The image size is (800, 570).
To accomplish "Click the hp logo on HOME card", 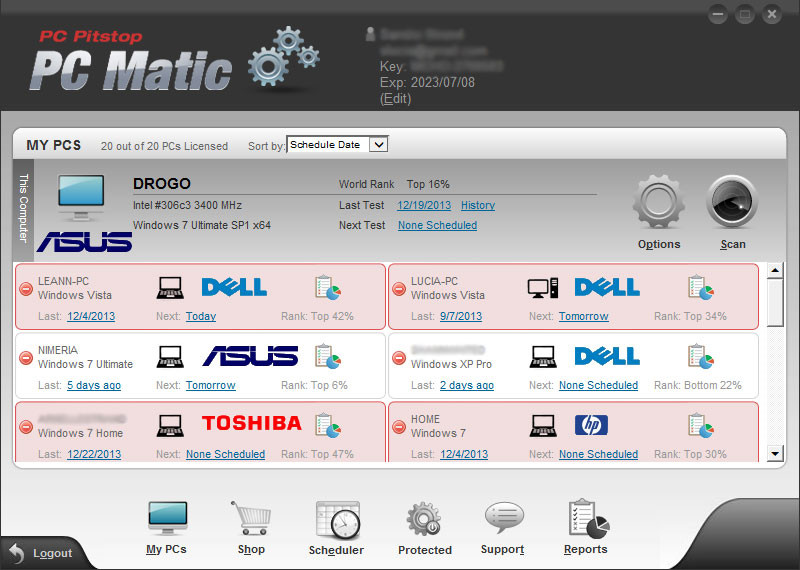I will 591,425.
